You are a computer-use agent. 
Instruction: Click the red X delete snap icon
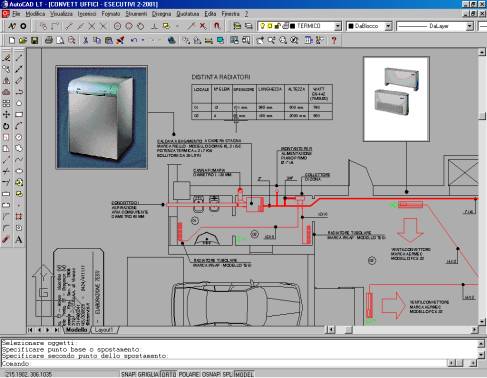click(202, 26)
